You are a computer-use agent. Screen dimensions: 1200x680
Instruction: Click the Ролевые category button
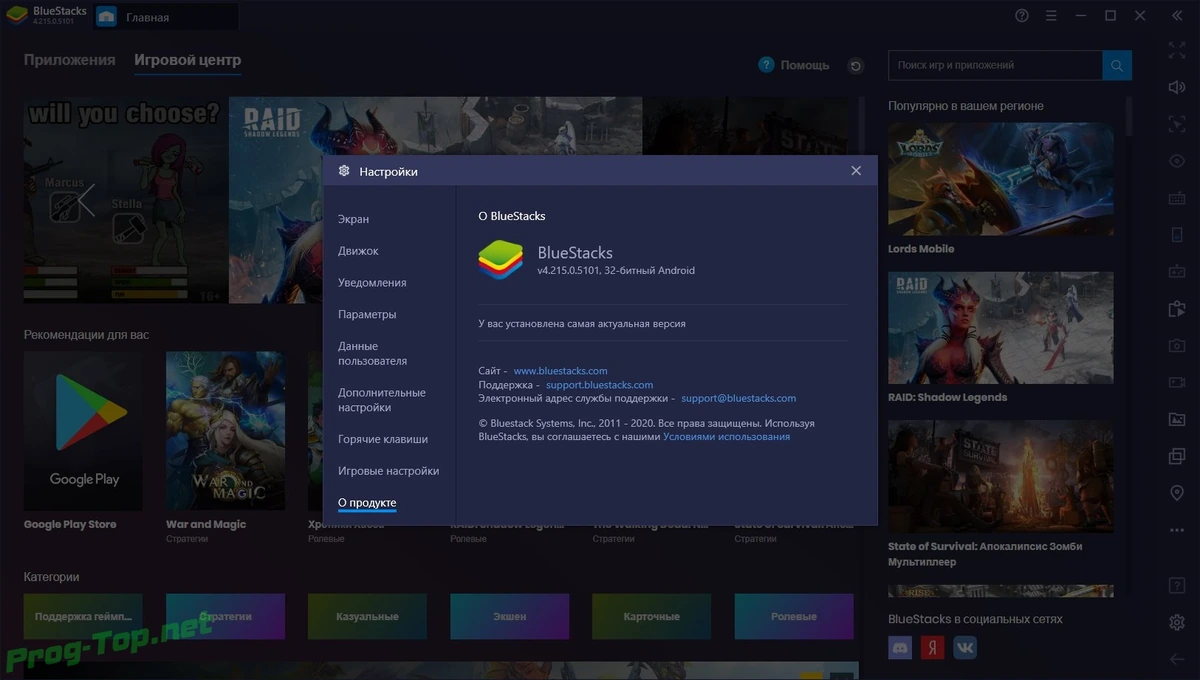click(x=794, y=617)
